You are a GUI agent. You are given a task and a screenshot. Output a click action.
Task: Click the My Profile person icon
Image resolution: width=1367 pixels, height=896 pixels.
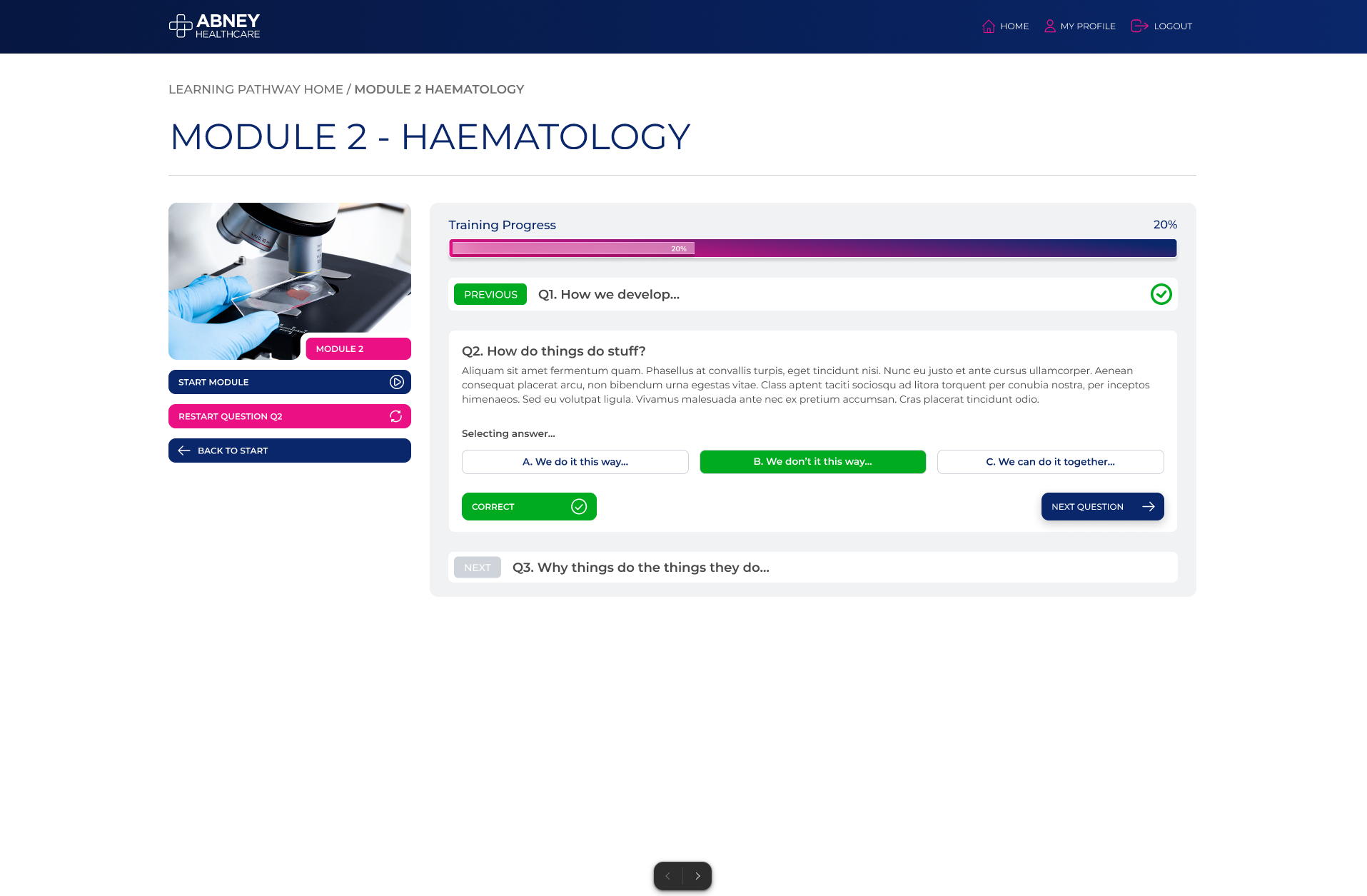click(x=1050, y=26)
